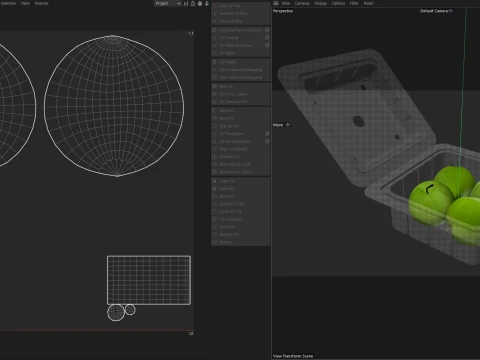Open the Options menu
Image resolution: width=480 pixels, height=360 pixels.
pos(338,3)
